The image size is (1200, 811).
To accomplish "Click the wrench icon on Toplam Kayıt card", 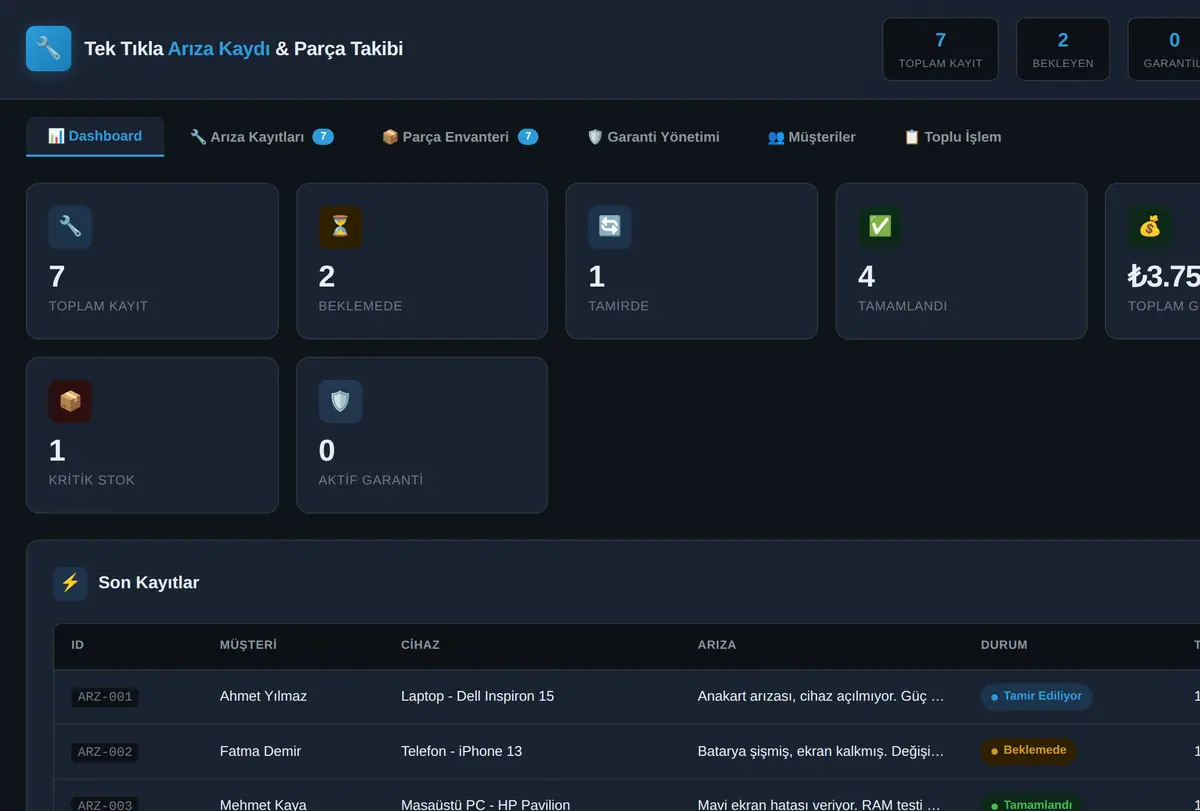I will pyautogui.click(x=70, y=227).
